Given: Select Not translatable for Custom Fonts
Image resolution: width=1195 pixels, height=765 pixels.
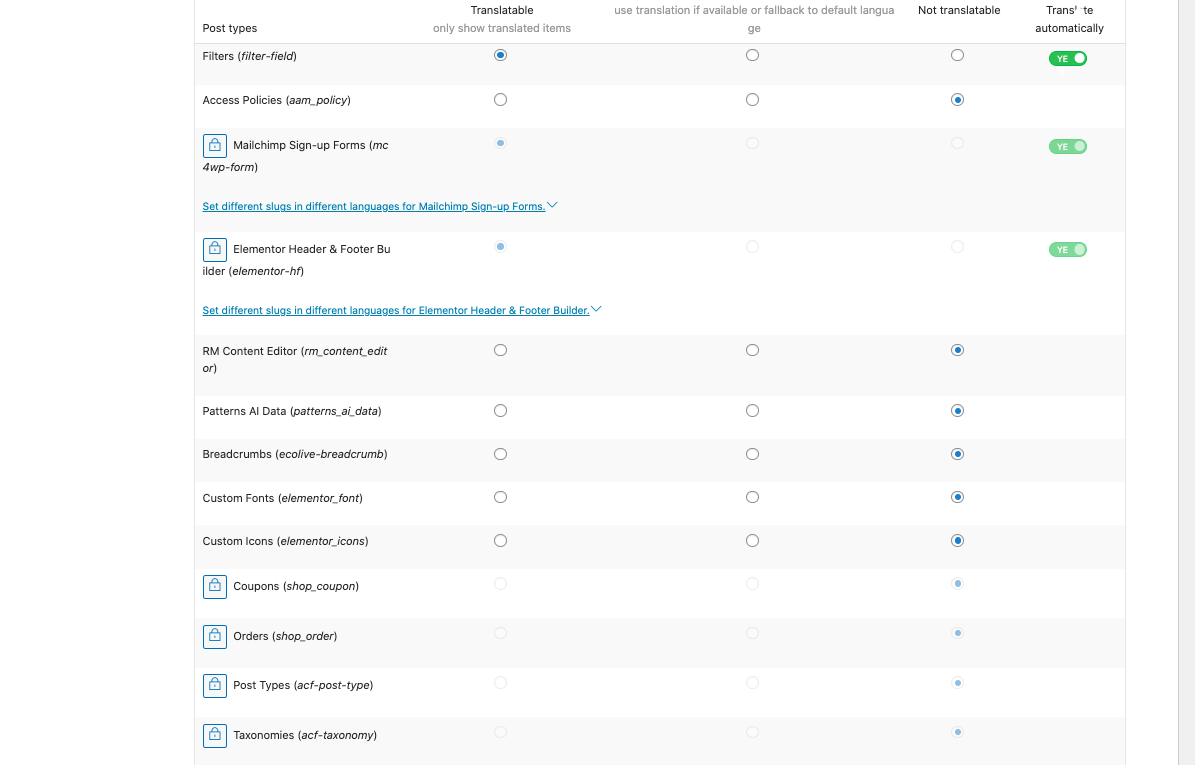Looking at the screenshot, I should tap(957, 498).
